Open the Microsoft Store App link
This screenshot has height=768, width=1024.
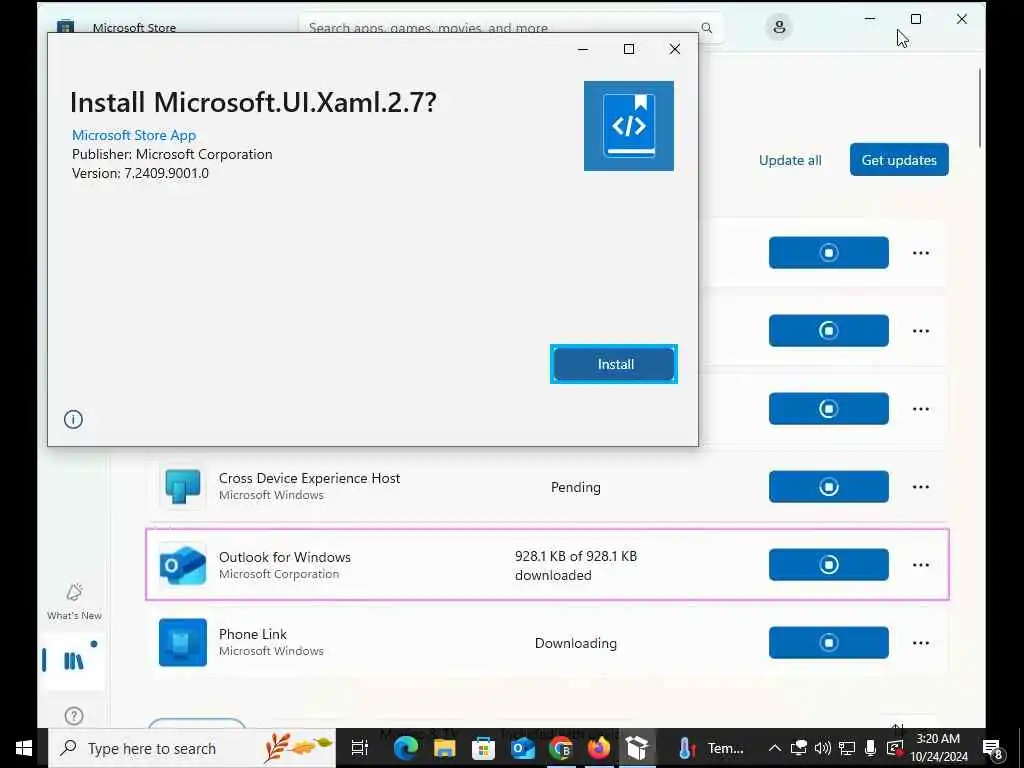tap(134, 135)
